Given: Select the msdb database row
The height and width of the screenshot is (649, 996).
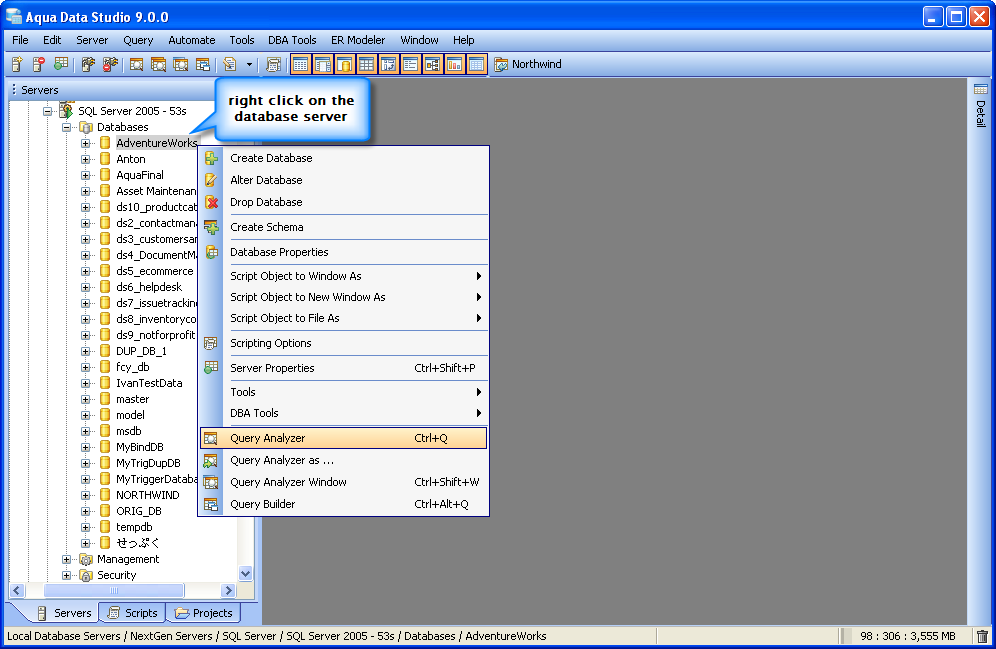Looking at the screenshot, I should coord(128,431).
